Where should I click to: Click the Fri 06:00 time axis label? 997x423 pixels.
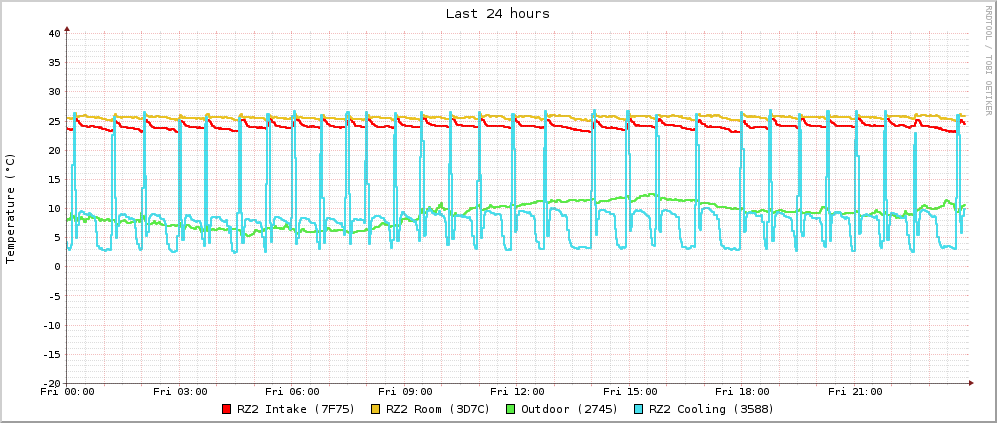(292, 392)
